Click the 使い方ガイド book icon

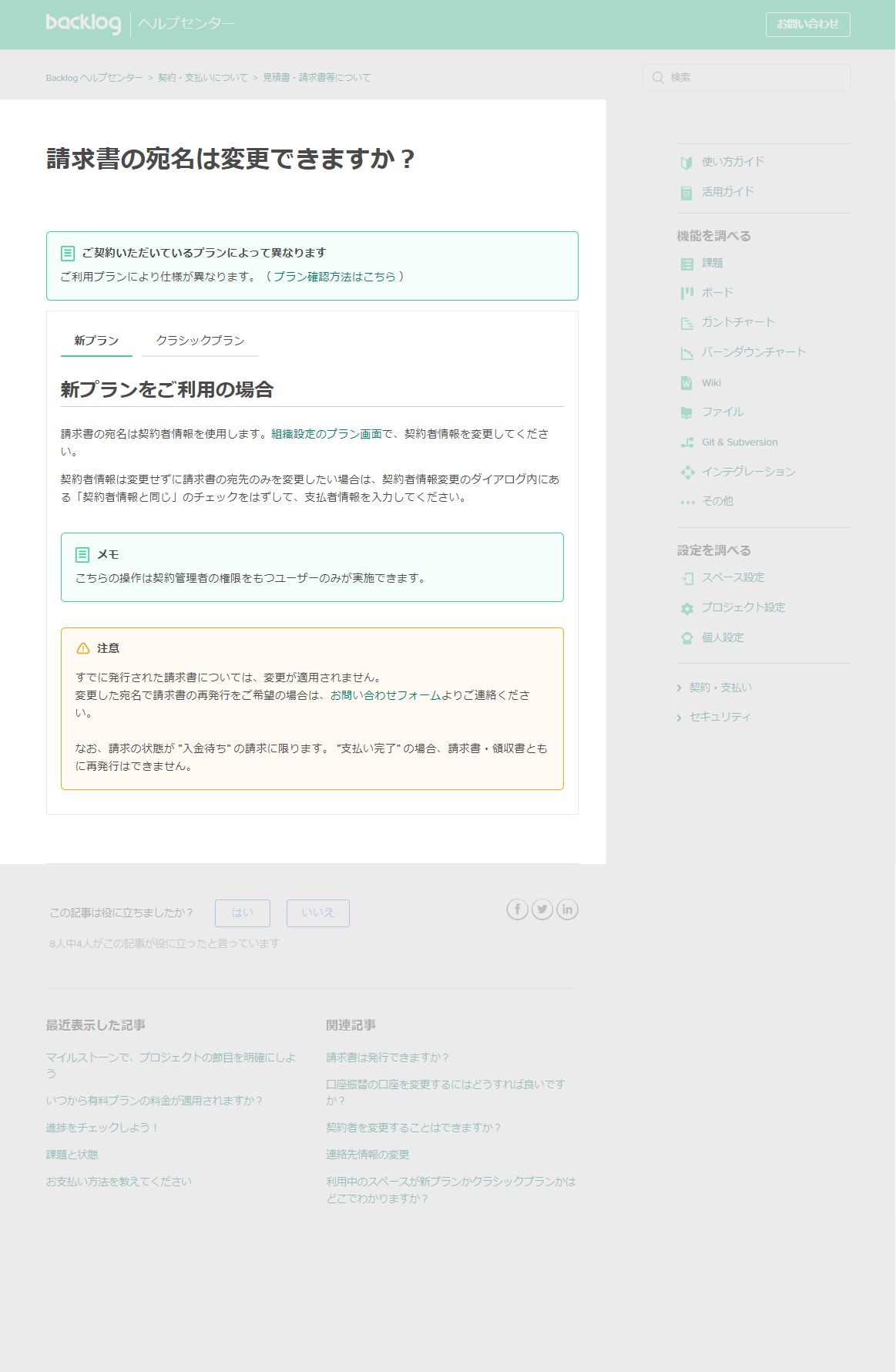pyautogui.click(x=686, y=163)
